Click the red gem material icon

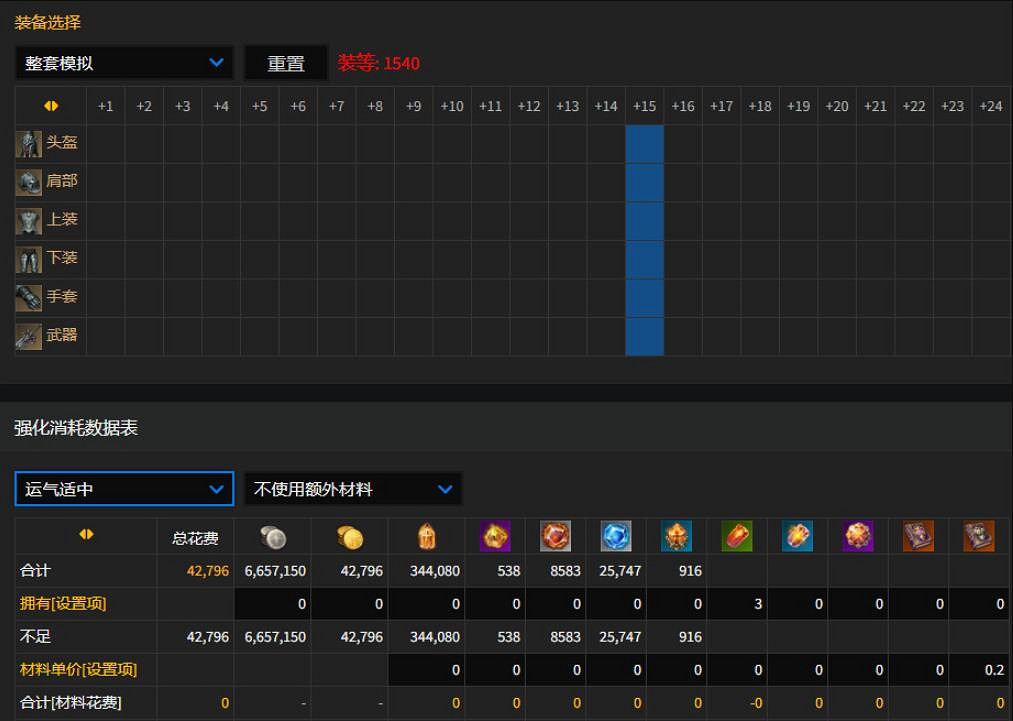pos(555,536)
